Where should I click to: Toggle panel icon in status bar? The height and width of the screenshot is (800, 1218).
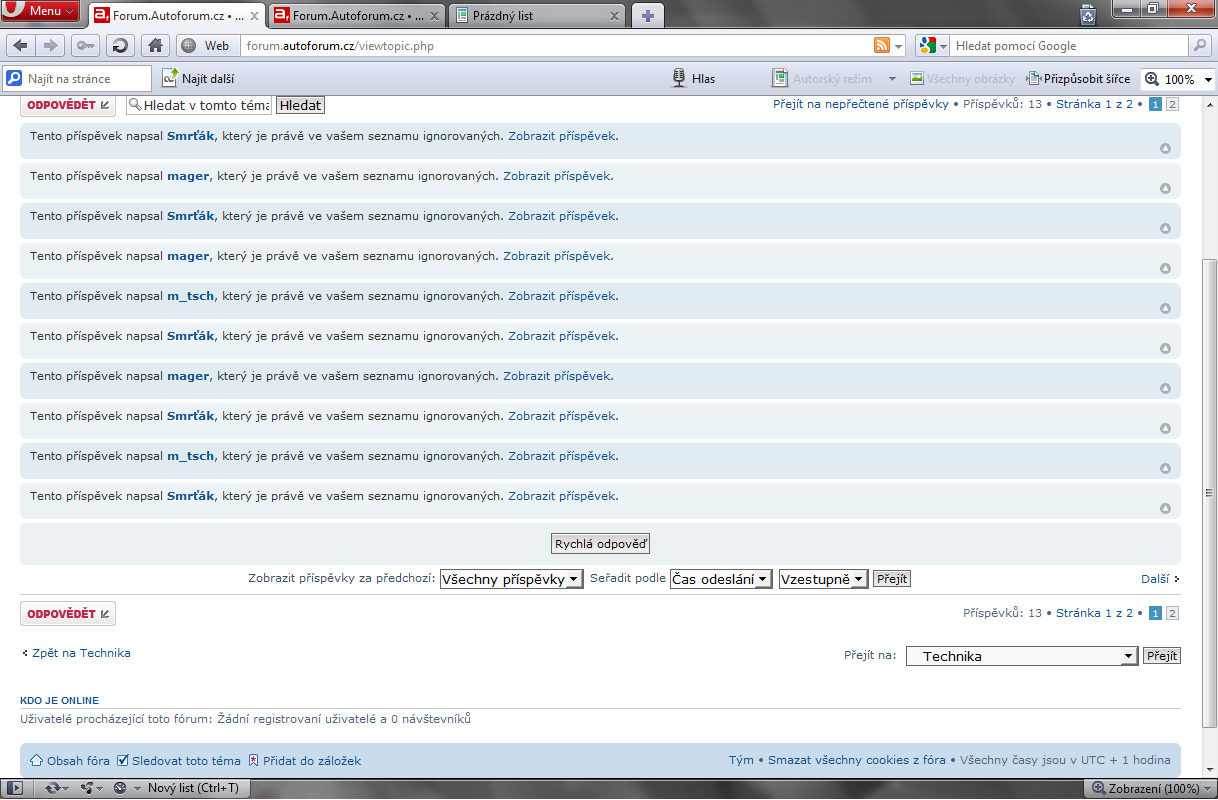14,788
